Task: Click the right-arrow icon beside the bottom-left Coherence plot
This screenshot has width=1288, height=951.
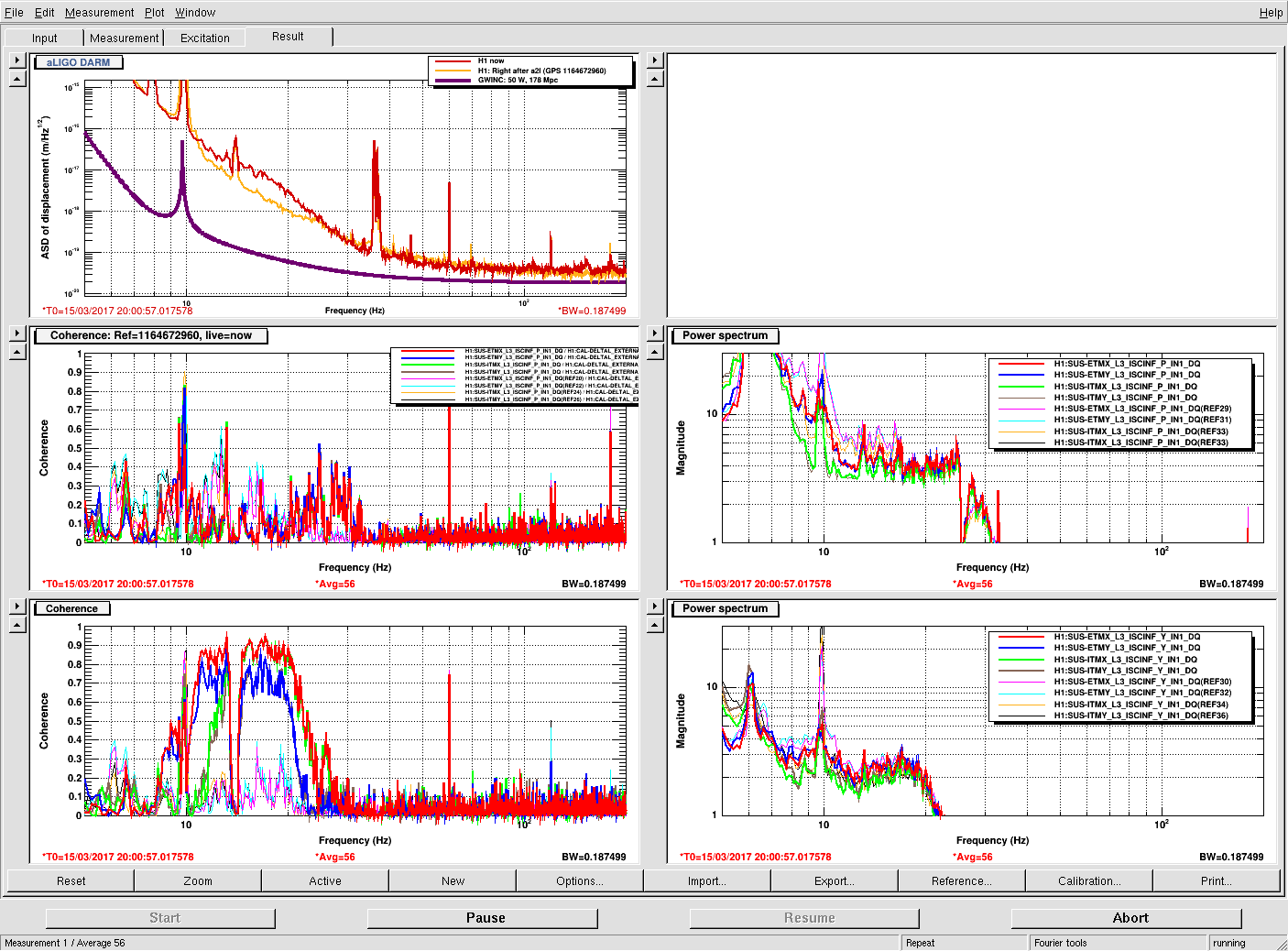Action: click(x=16, y=607)
